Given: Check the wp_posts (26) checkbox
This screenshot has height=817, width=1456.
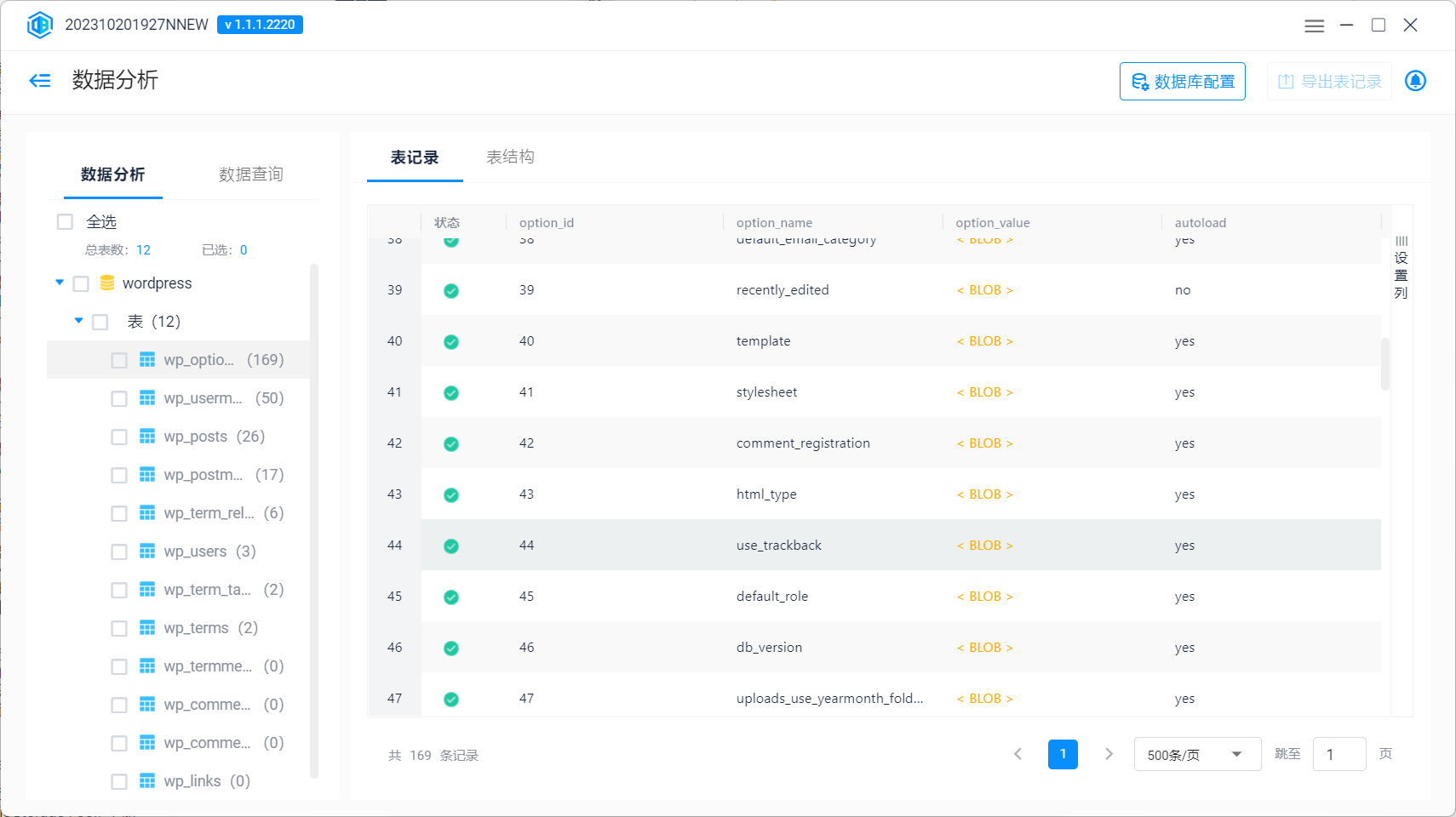Looking at the screenshot, I should 119,437.
